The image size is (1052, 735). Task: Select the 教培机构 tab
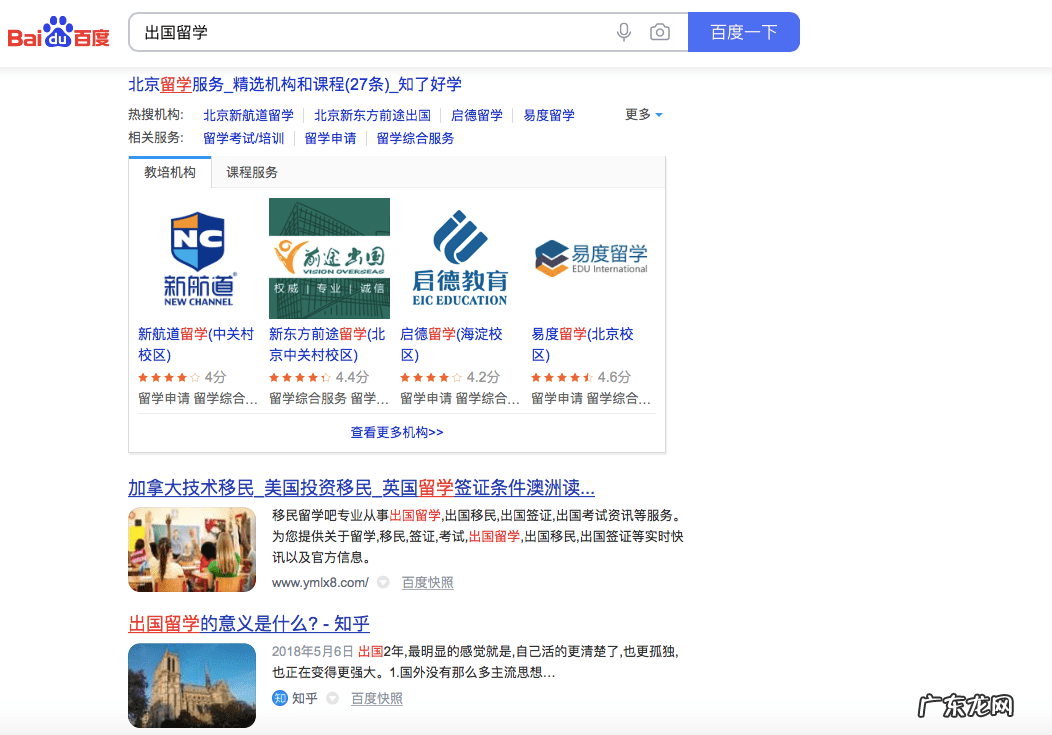coord(169,172)
